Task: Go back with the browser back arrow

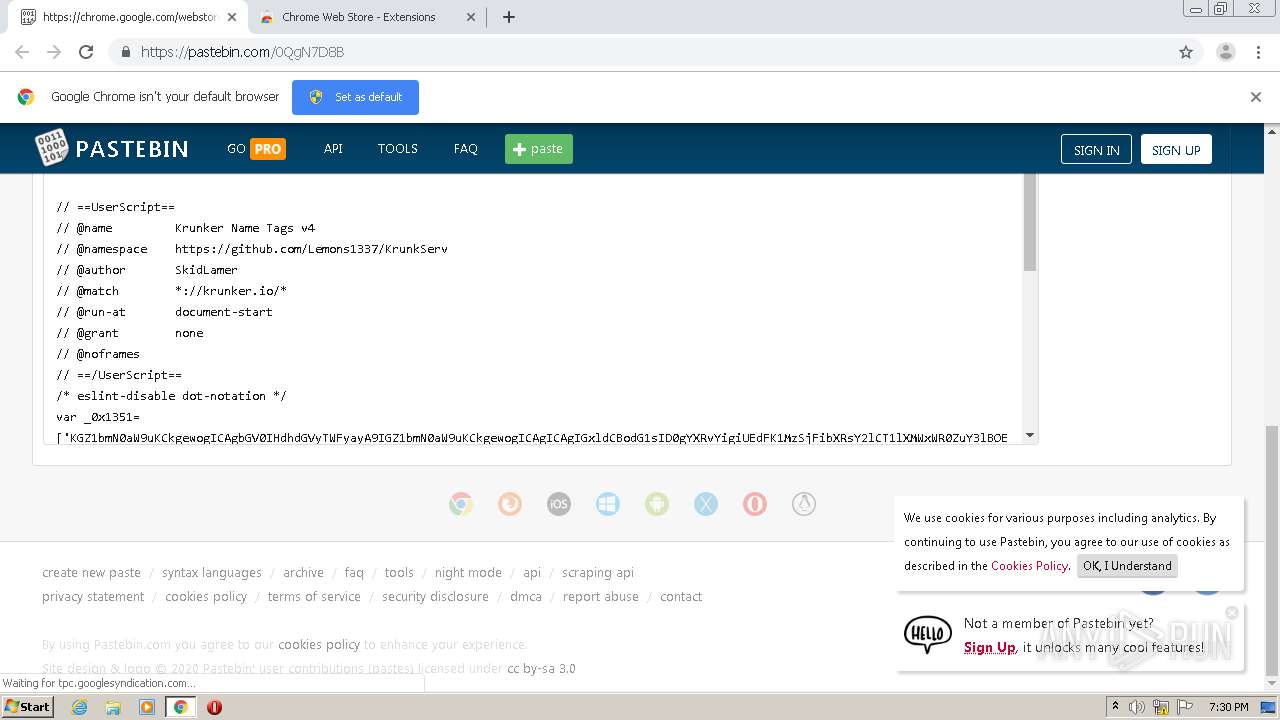Action: pos(22,52)
